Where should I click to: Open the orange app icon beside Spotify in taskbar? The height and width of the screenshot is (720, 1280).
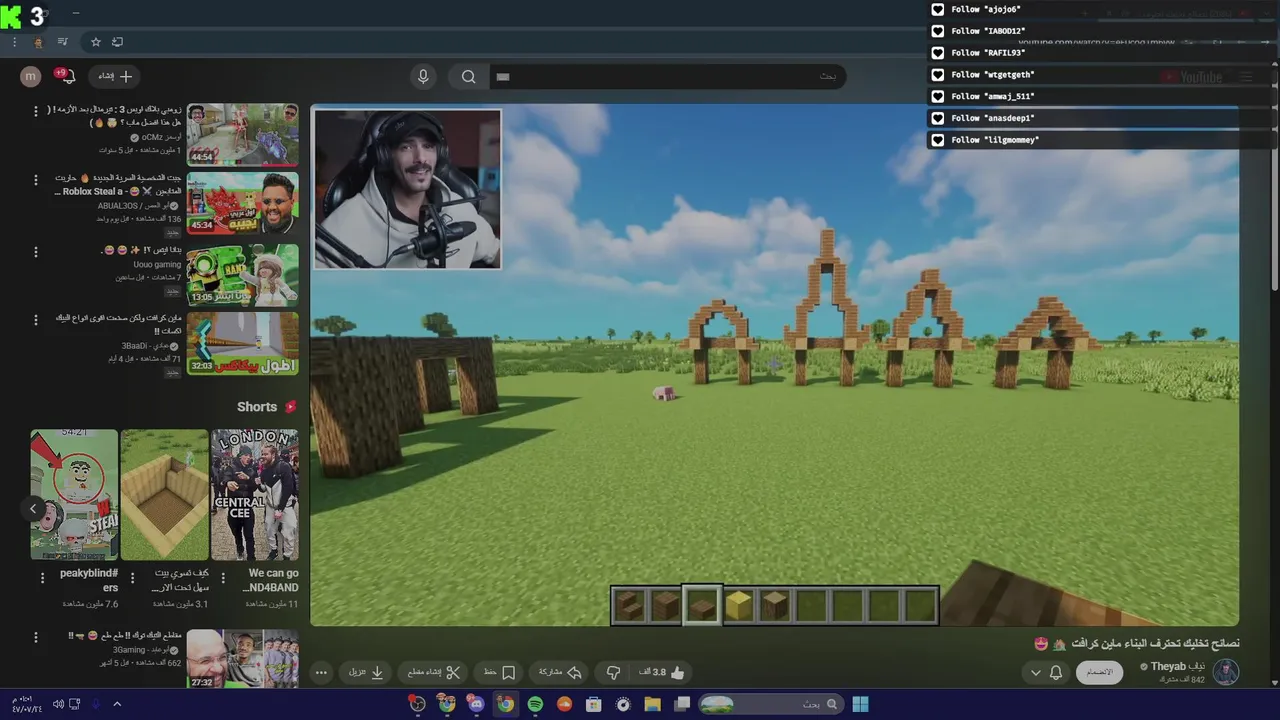point(564,704)
